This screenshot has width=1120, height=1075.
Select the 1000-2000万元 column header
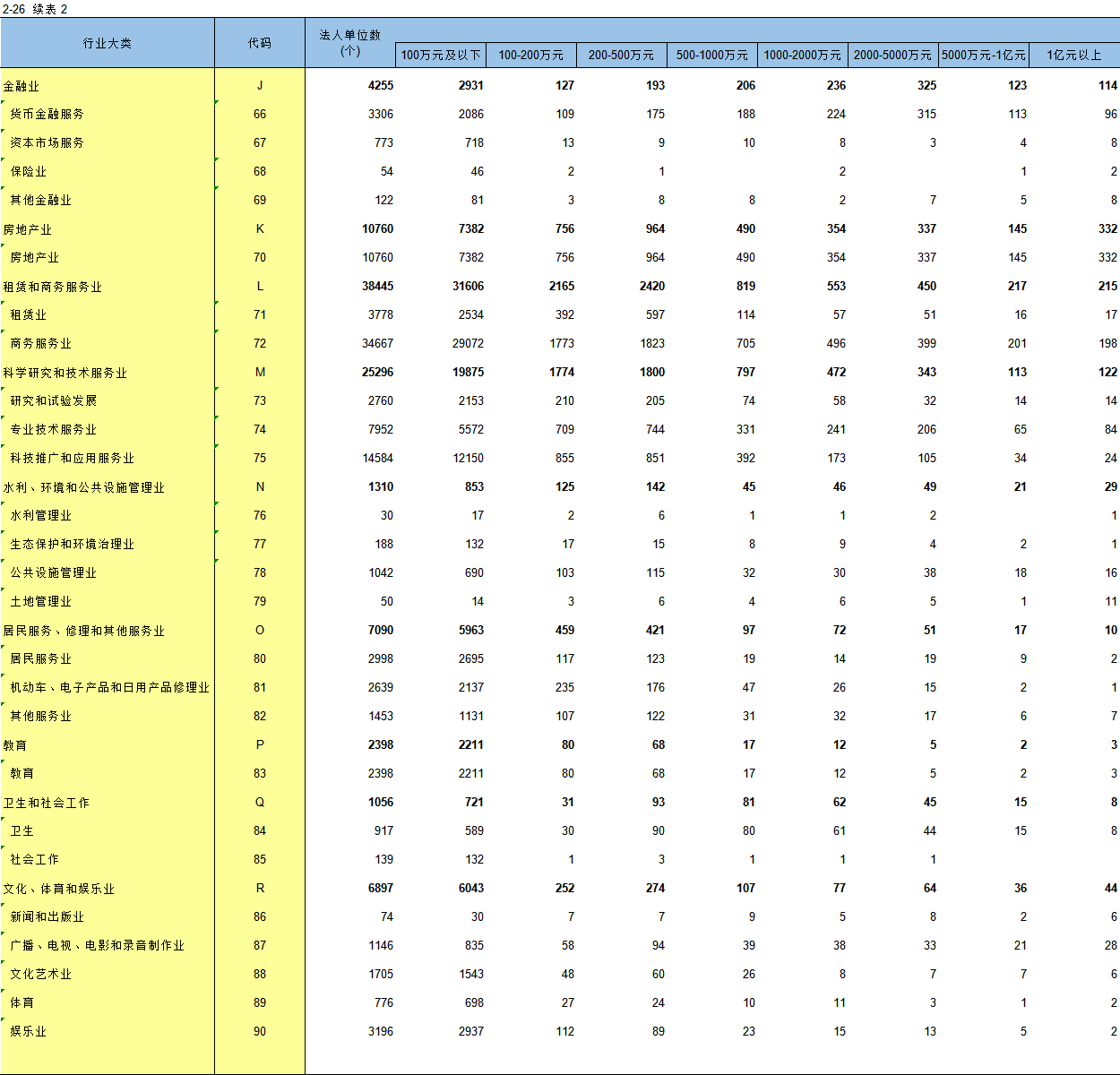pyautogui.click(x=803, y=55)
